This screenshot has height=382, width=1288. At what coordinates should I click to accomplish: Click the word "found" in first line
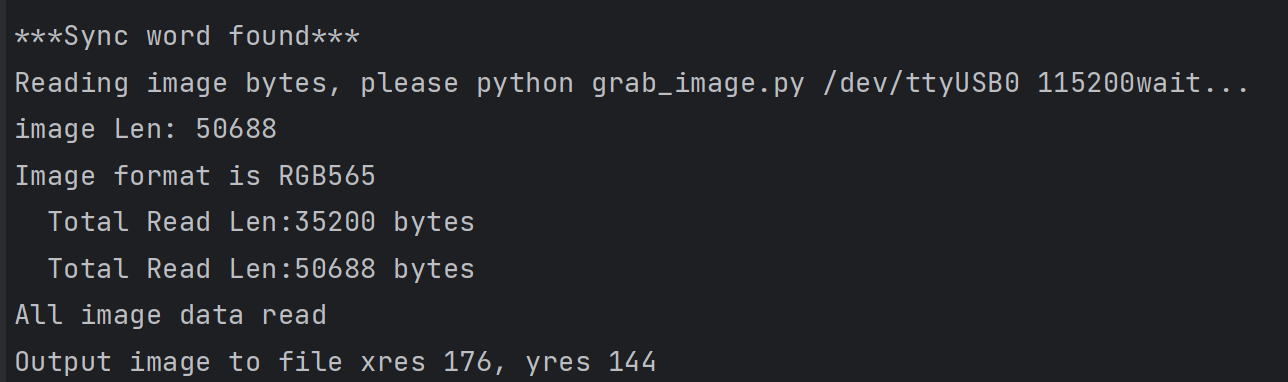(270, 37)
